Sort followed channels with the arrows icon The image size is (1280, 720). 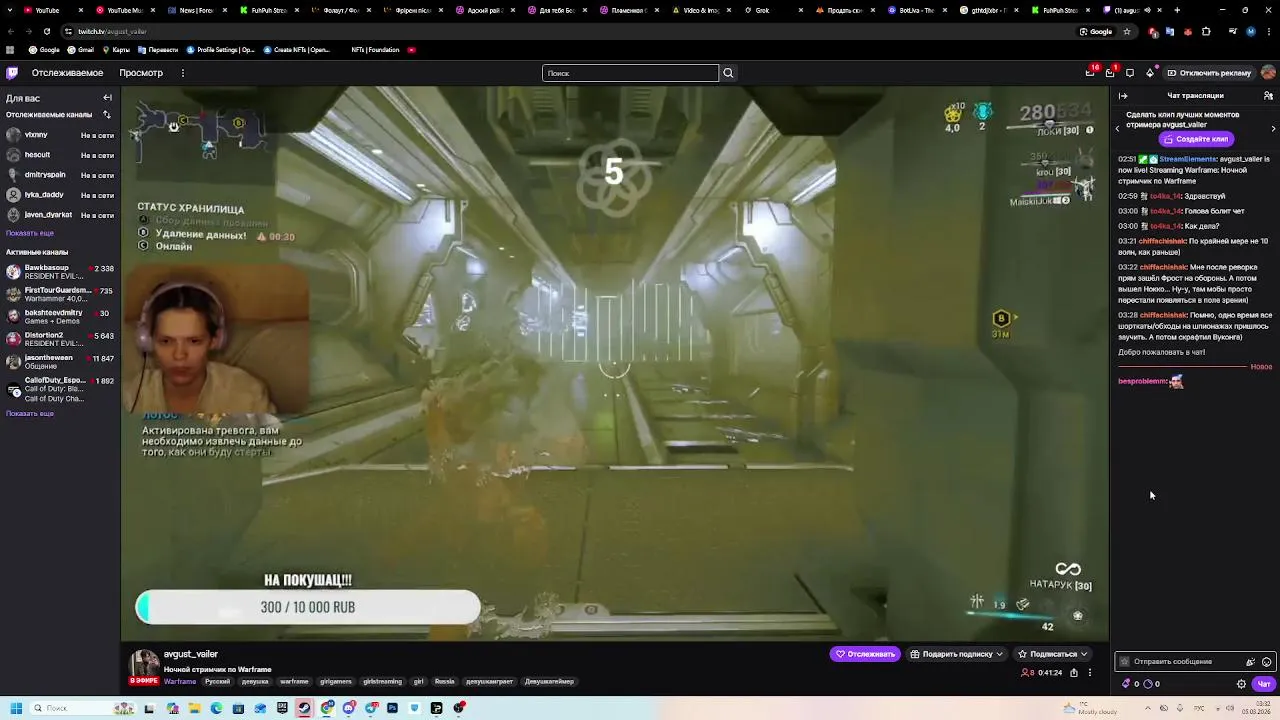coord(108,115)
